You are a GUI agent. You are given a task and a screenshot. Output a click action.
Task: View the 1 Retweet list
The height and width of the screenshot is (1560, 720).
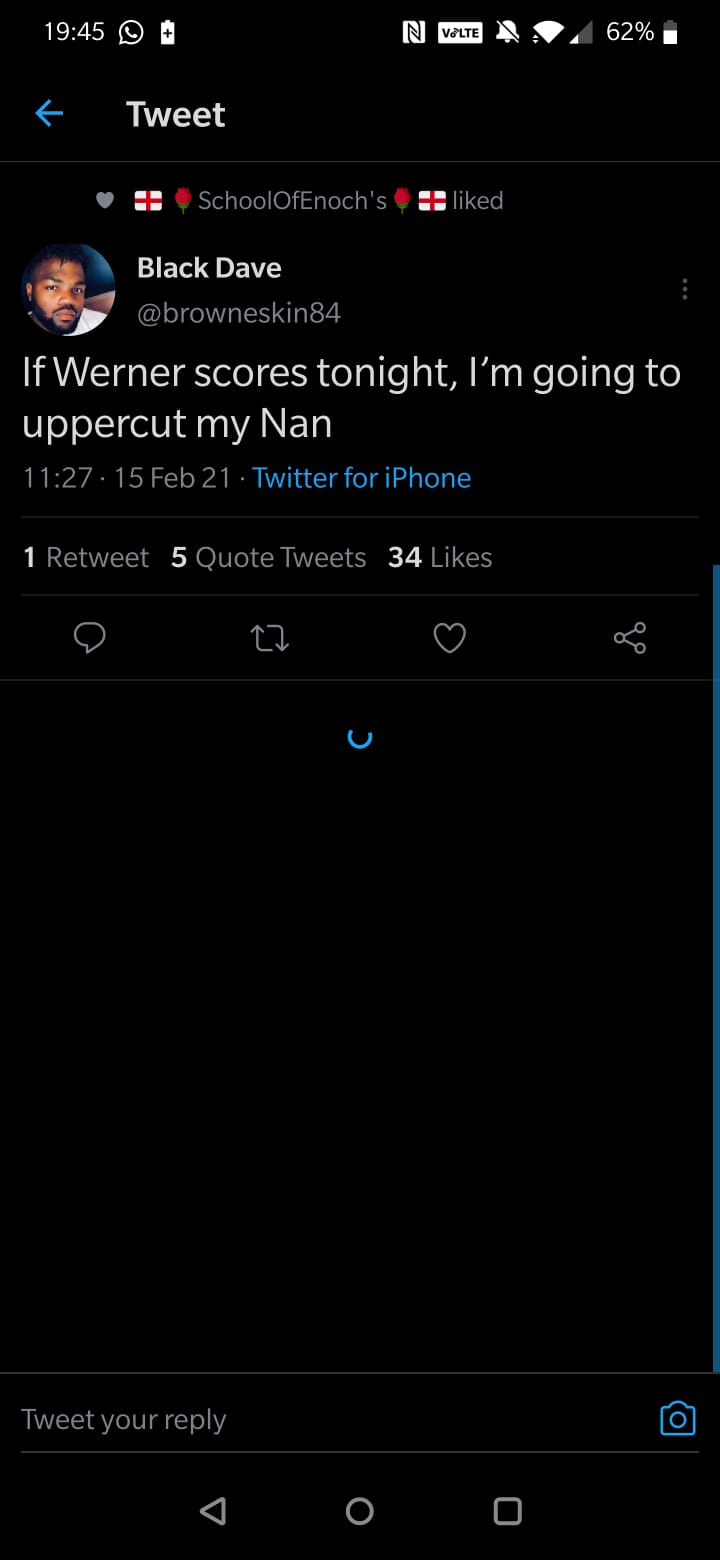[86, 557]
